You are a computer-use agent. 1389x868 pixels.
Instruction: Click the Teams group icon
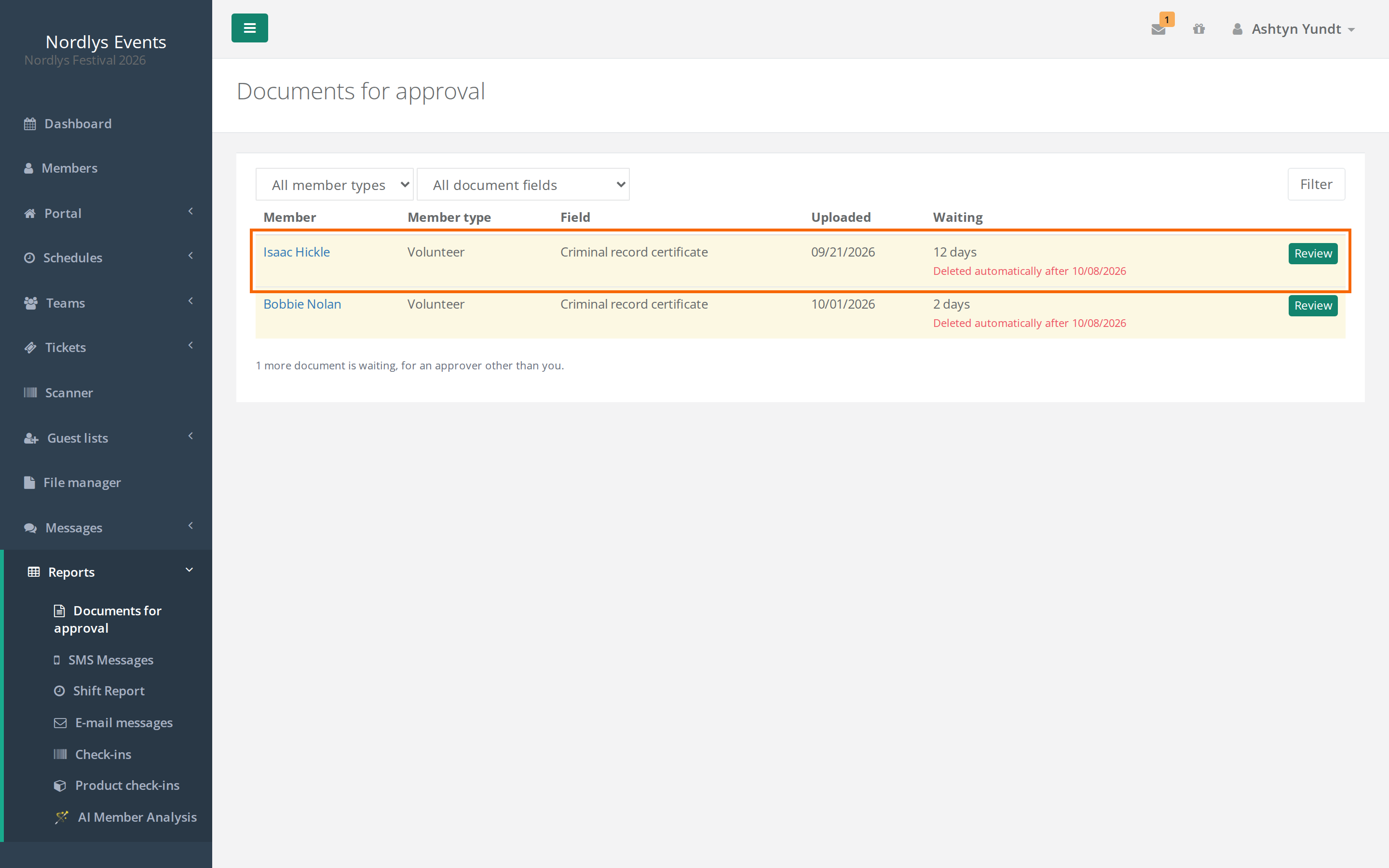pyautogui.click(x=30, y=303)
